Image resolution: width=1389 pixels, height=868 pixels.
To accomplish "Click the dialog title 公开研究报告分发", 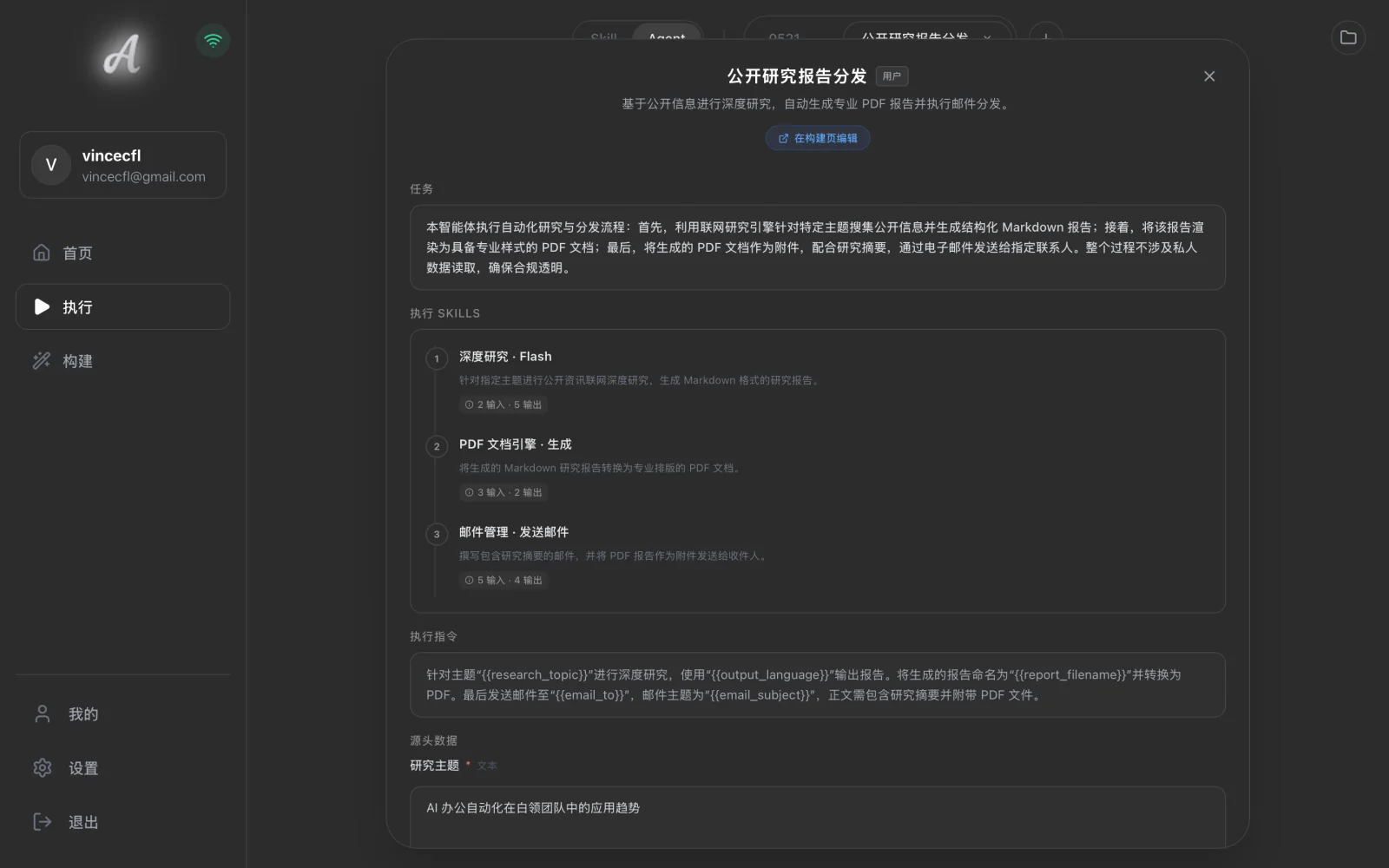I will pos(797,76).
